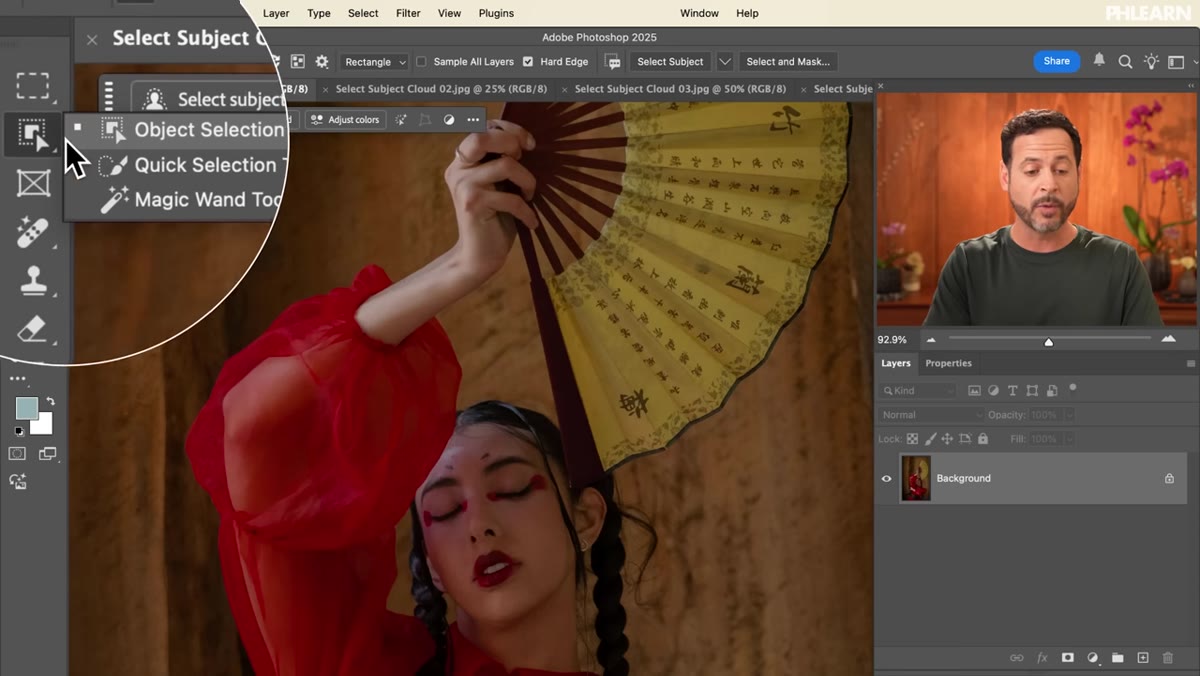Click the sparkle icon in contextual task bar
Screen dimensions: 1200x676
[400, 120]
